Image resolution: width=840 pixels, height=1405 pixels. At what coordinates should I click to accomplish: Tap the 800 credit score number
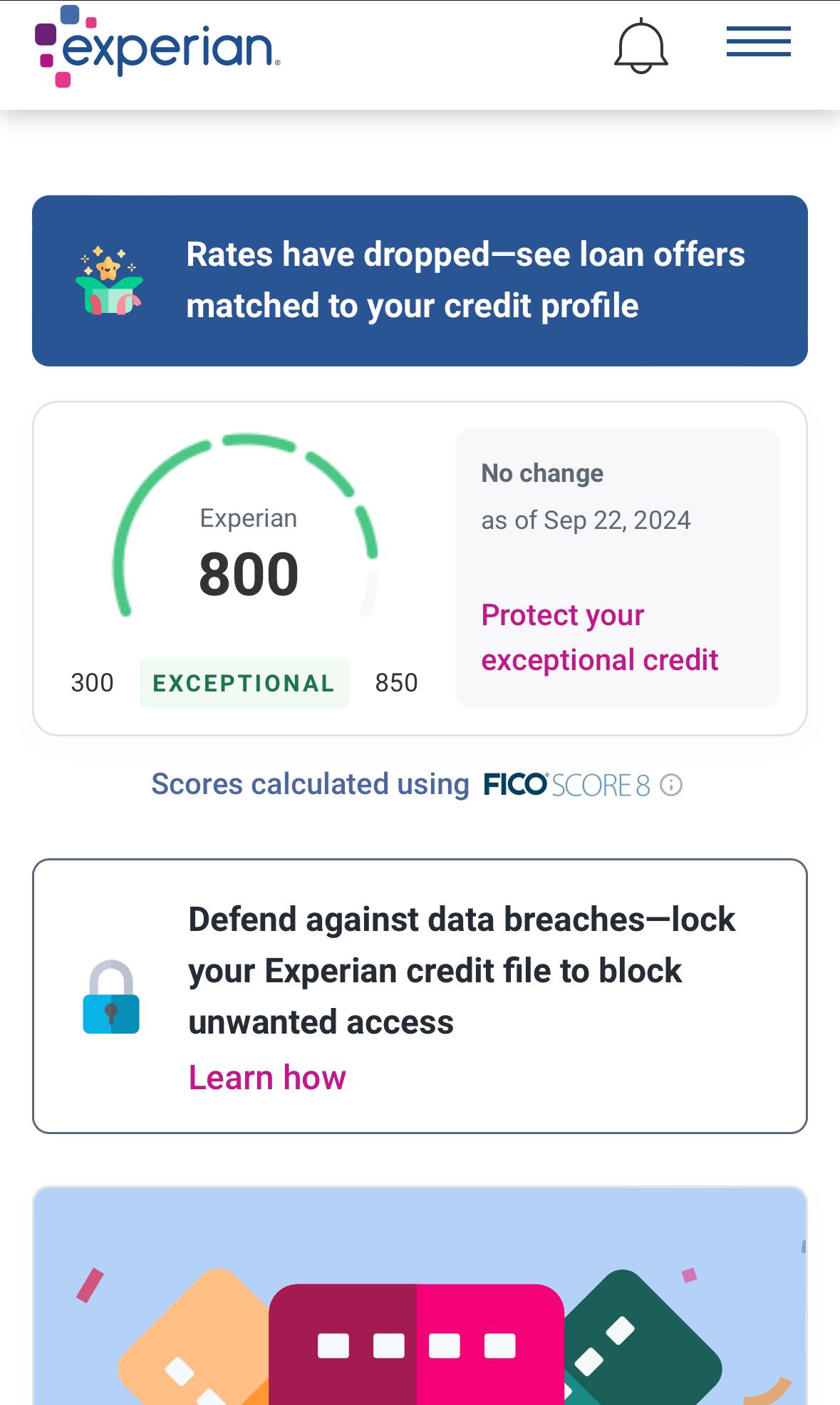[249, 575]
